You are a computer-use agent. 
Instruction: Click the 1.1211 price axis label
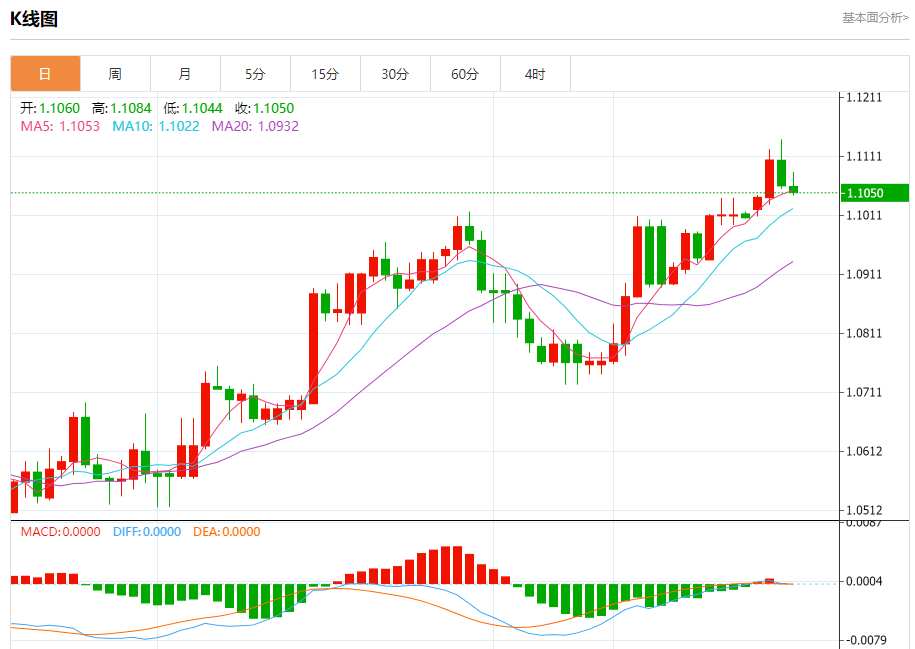tap(864, 97)
